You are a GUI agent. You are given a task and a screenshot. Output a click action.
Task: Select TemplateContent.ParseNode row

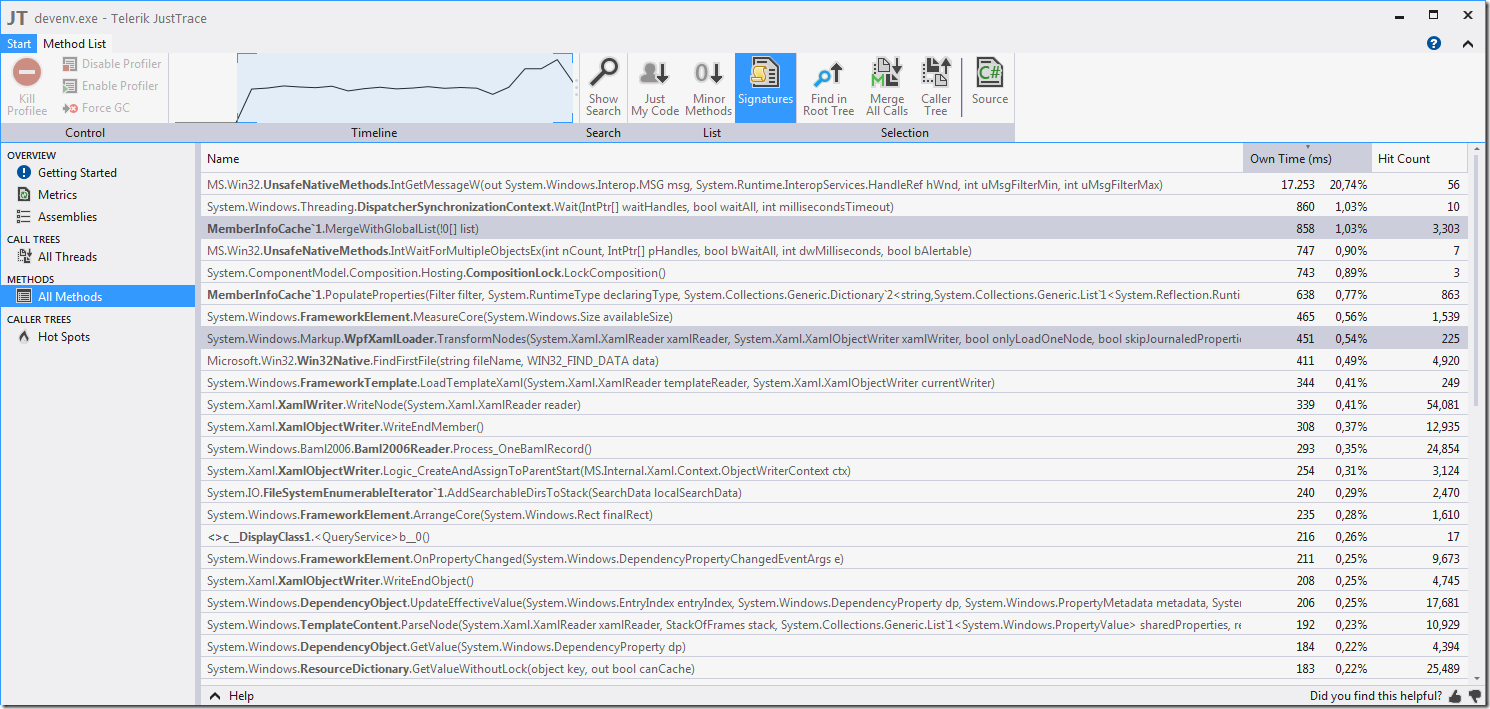click(835, 625)
